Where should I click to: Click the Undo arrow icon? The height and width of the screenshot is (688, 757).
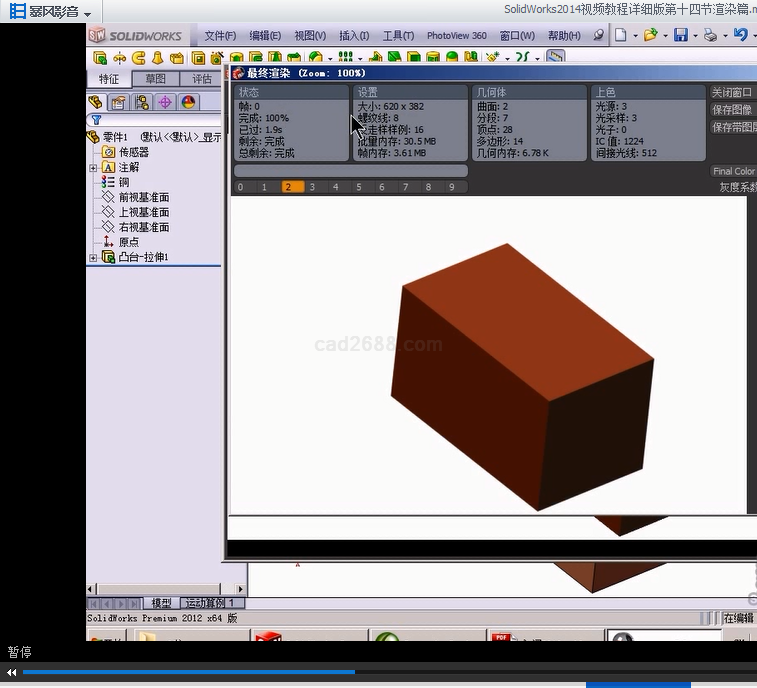click(x=739, y=35)
